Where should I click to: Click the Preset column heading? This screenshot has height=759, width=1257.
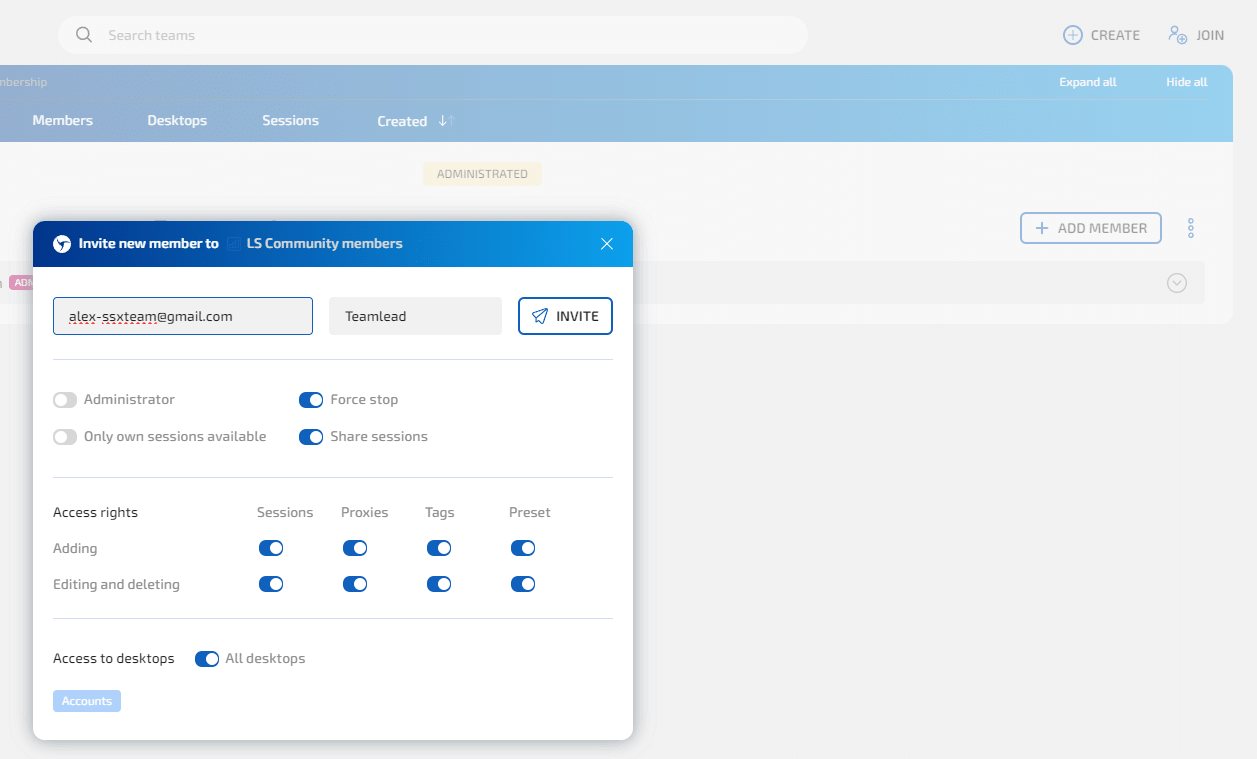529,512
